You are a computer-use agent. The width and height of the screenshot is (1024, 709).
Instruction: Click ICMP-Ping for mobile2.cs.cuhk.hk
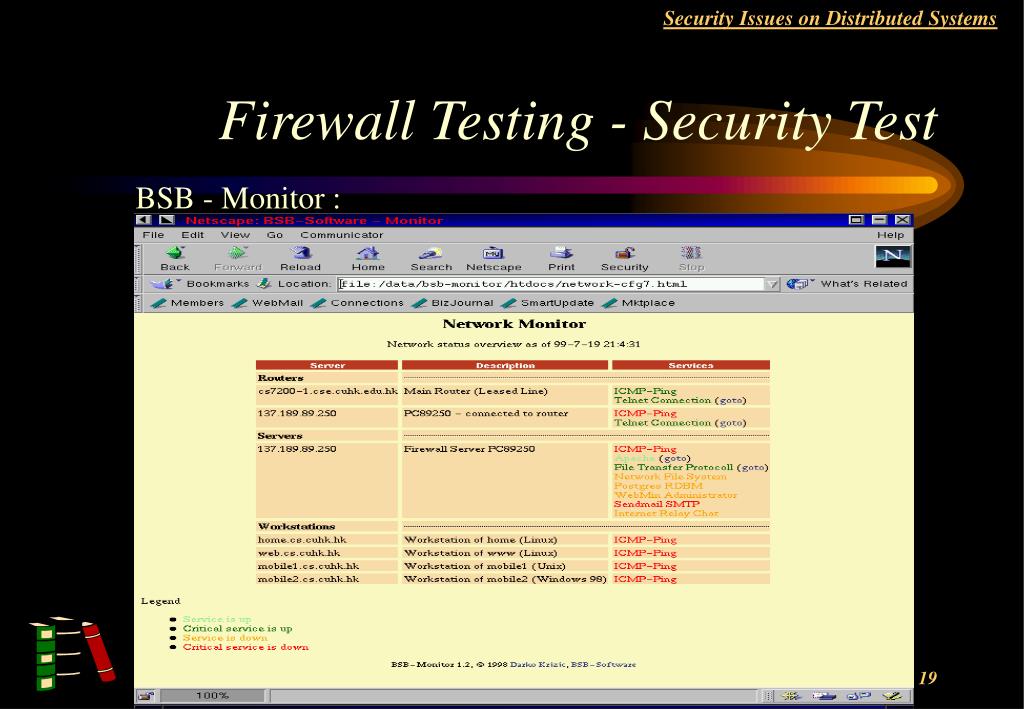point(645,579)
